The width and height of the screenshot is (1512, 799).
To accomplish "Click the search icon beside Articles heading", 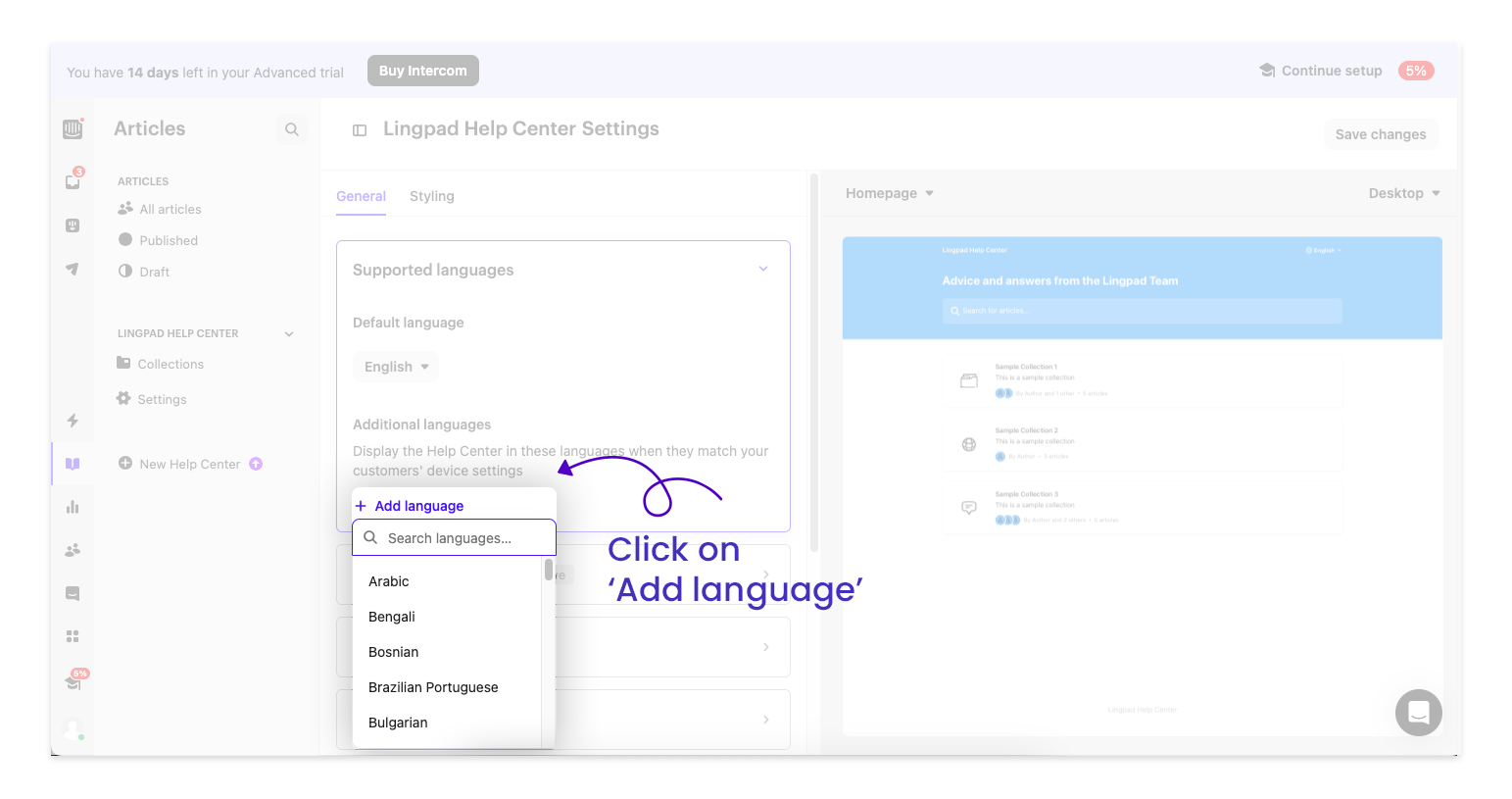I will click(292, 129).
